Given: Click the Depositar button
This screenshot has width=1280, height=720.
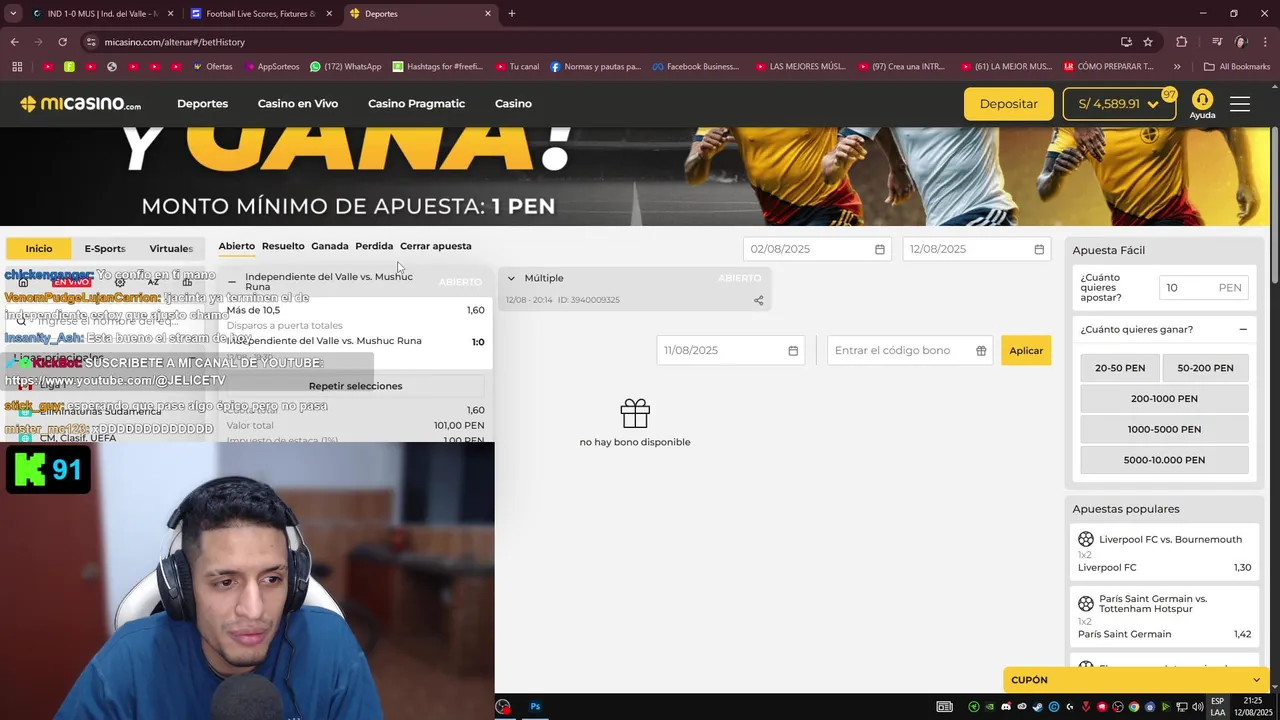Looking at the screenshot, I should pyautogui.click(x=1008, y=104).
